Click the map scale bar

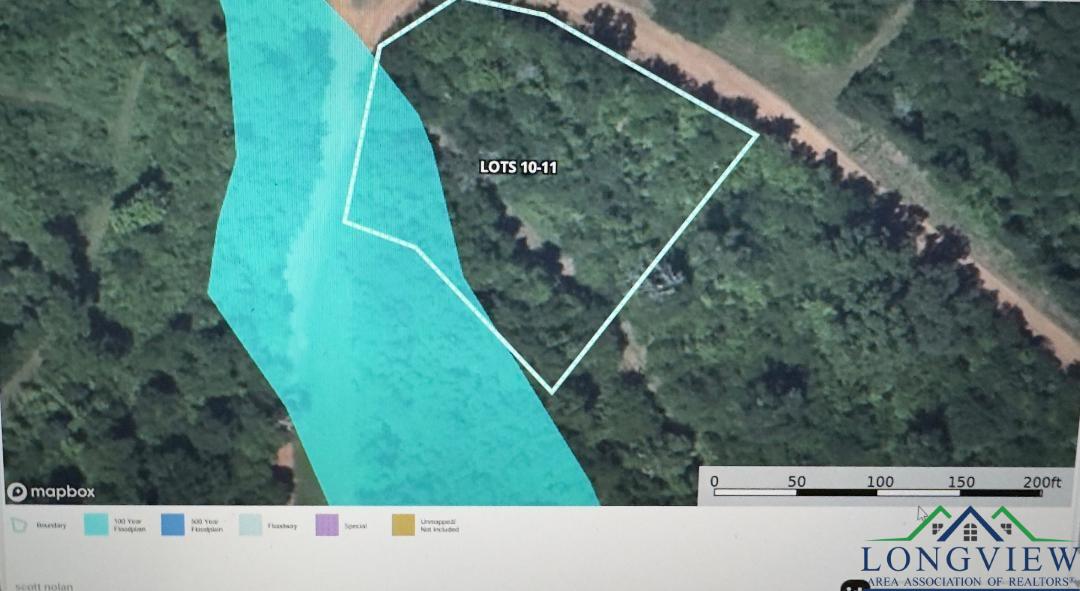877,492
